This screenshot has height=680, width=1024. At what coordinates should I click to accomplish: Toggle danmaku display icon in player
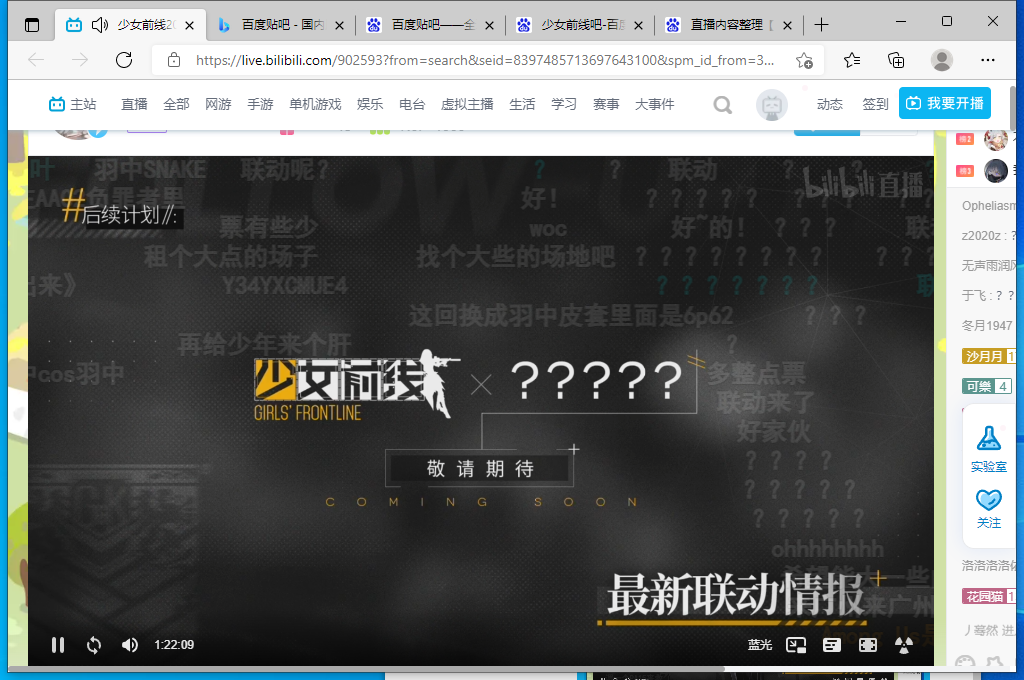pos(831,645)
